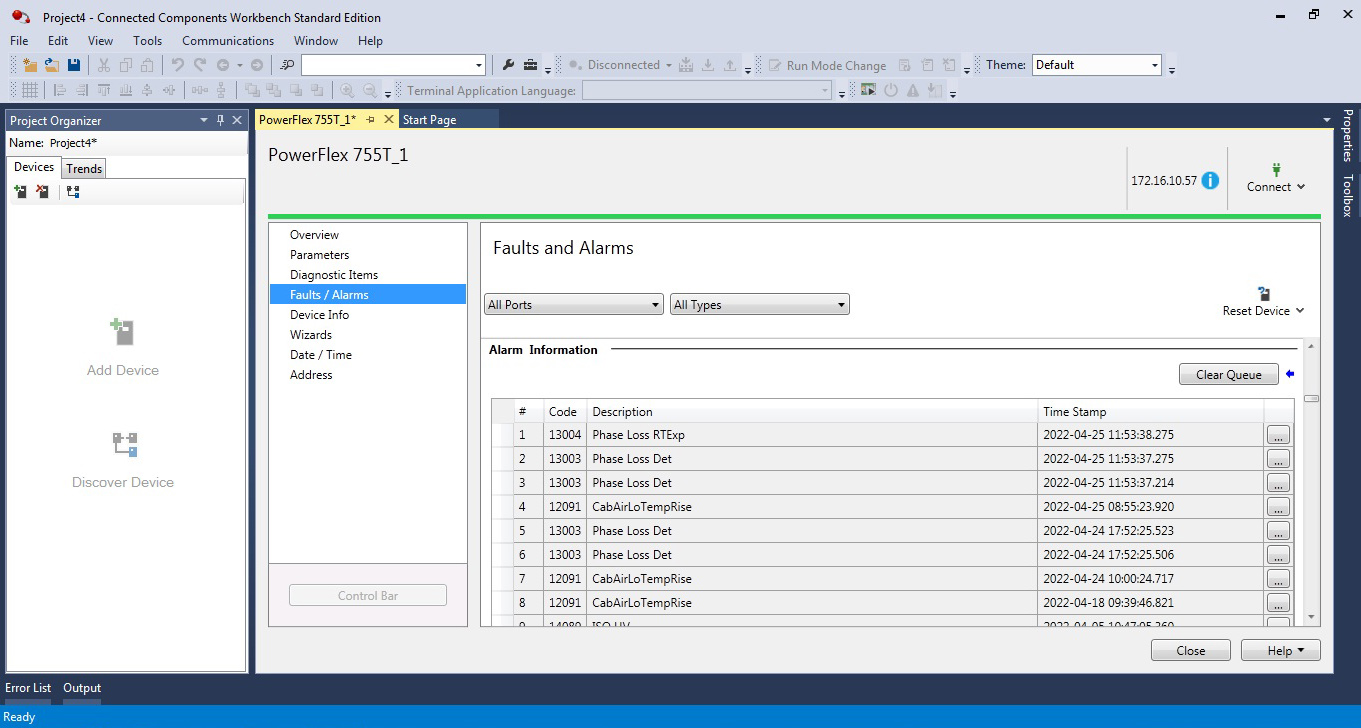
Task: Click the Reset Device icon
Action: pyautogui.click(x=1264, y=294)
